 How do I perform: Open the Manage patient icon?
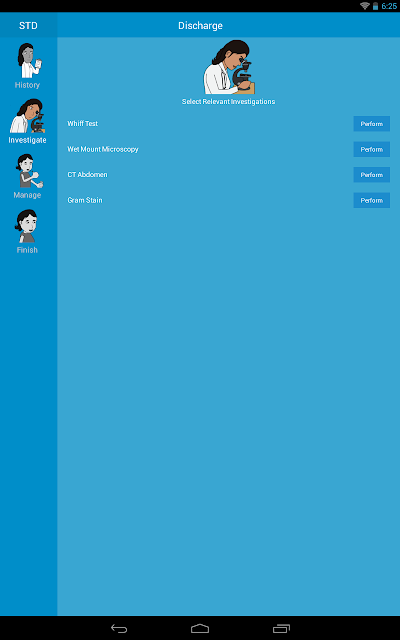pyautogui.click(x=29, y=171)
